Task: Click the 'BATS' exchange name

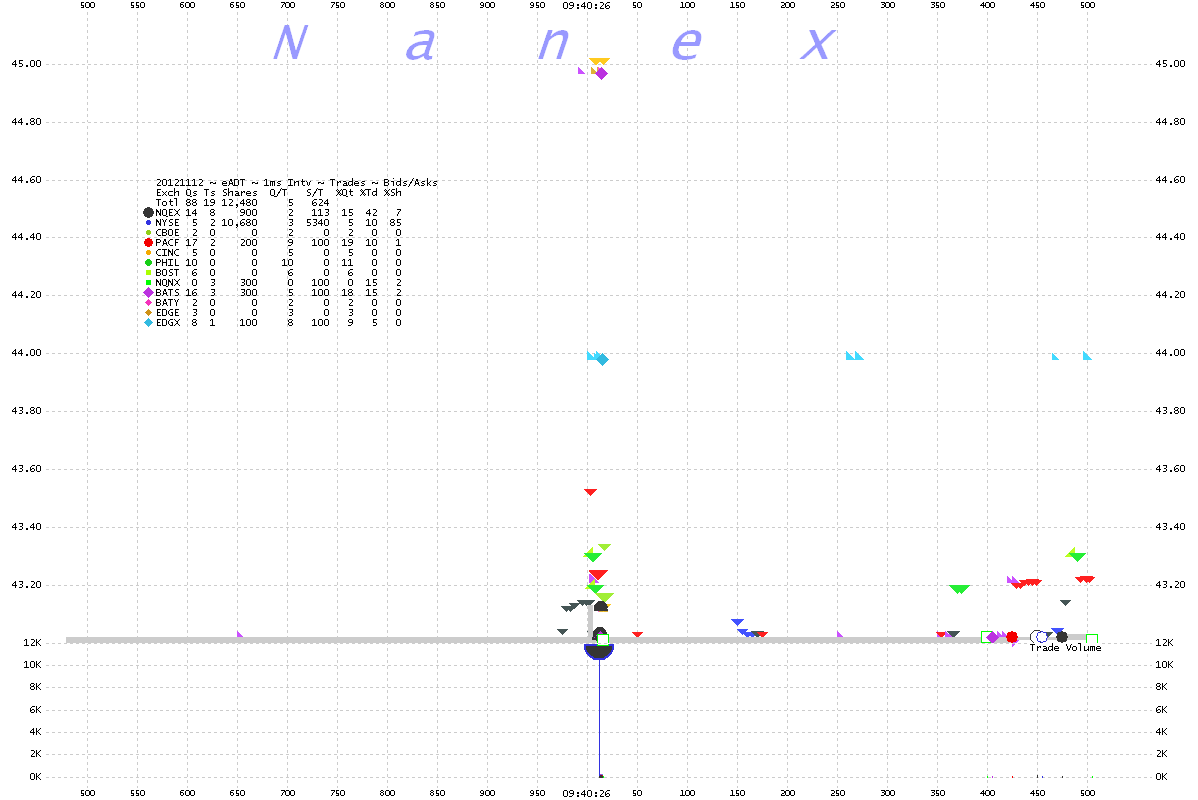Action: point(167,293)
